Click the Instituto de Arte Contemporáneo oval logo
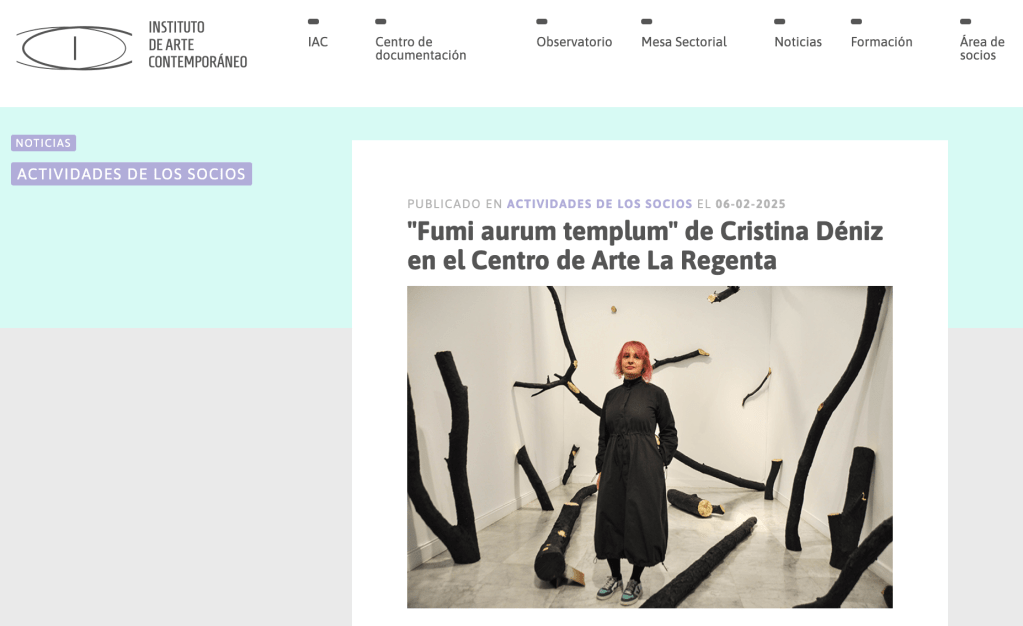 click(74, 48)
